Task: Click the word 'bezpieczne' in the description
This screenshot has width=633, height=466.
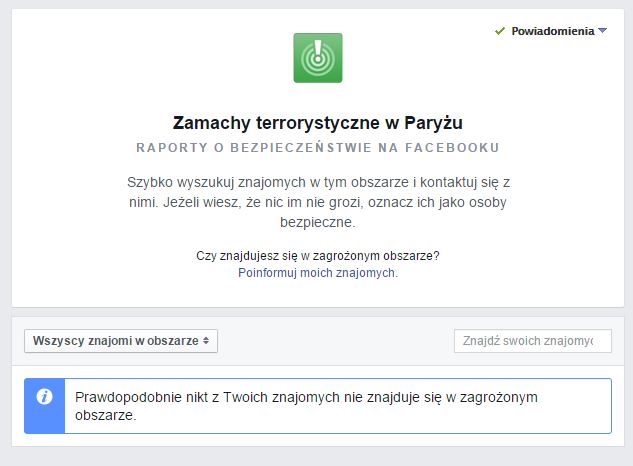Action: 317,220
